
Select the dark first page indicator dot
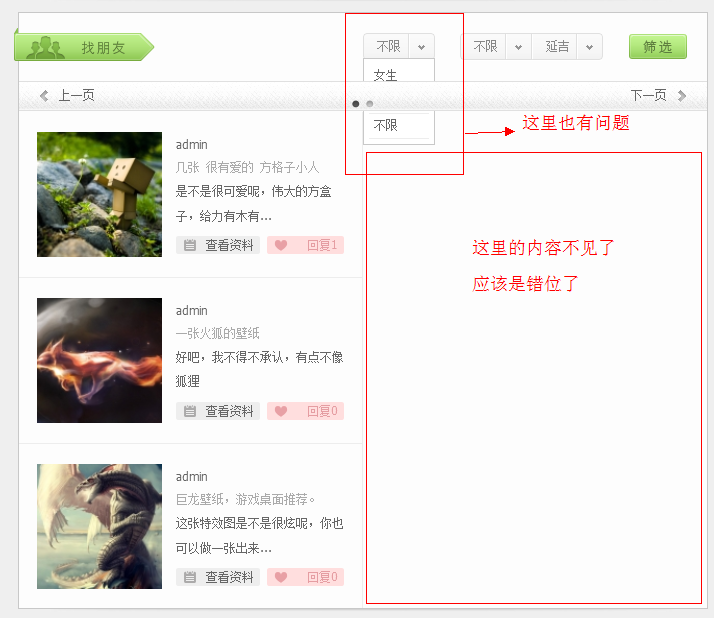click(356, 104)
